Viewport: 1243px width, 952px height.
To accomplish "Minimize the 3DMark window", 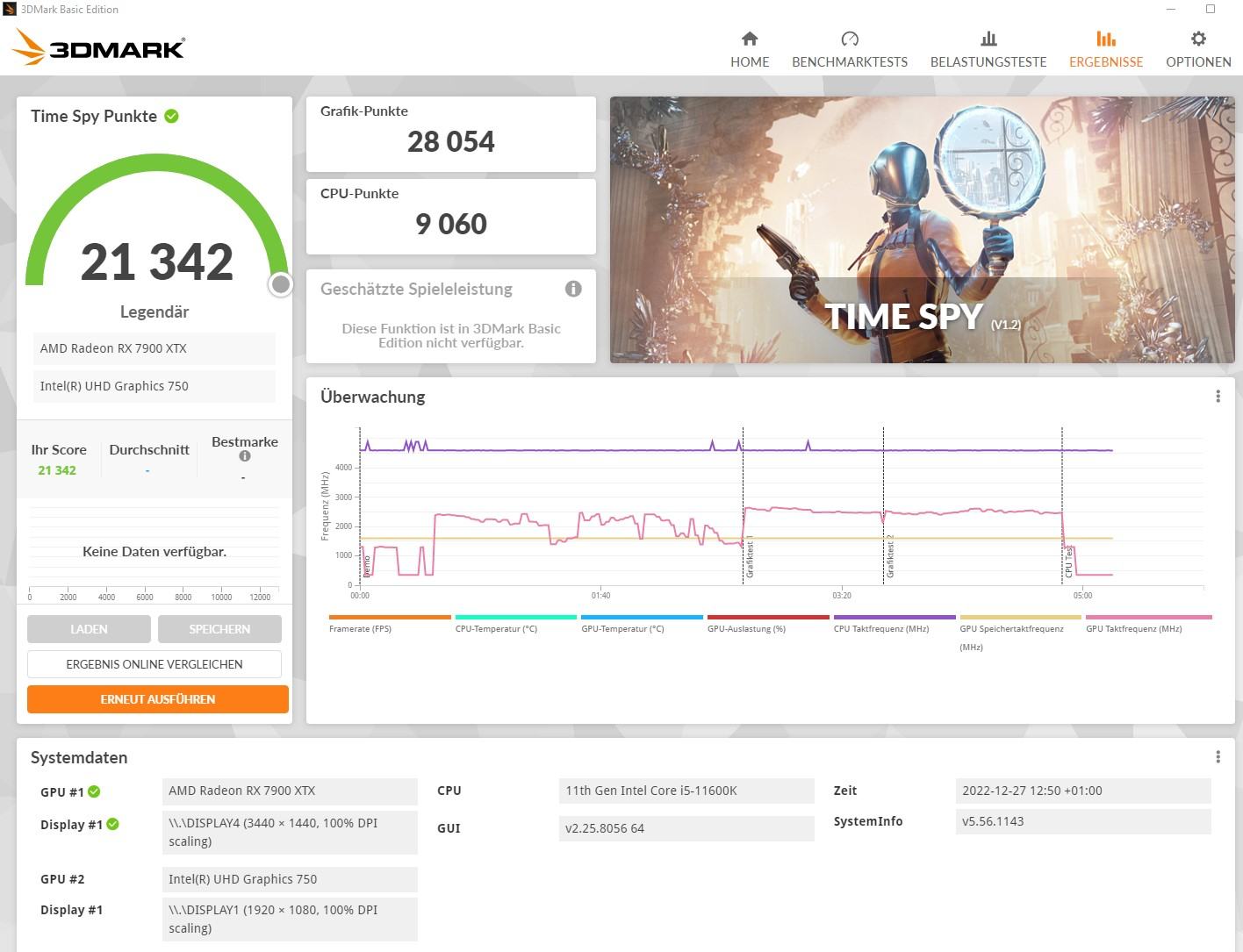I will click(1171, 10).
